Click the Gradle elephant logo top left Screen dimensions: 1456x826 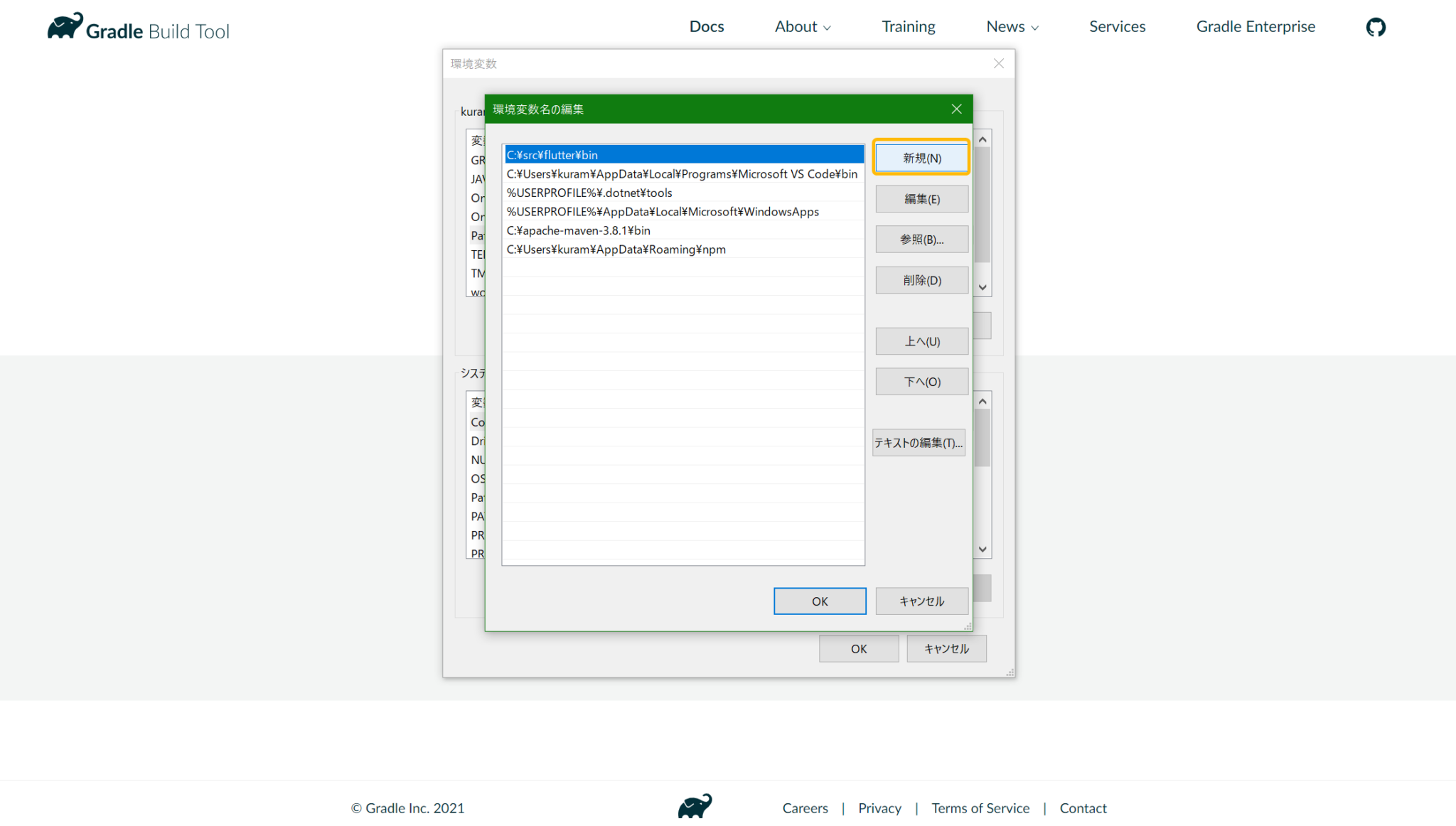[x=65, y=25]
